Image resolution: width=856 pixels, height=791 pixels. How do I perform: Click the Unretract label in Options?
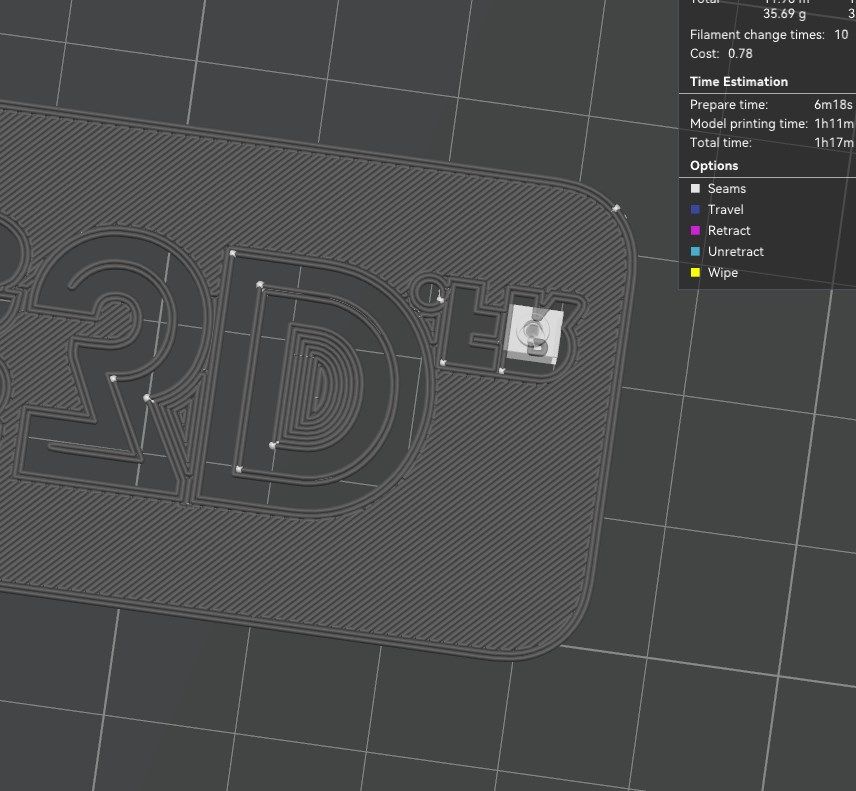click(735, 252)
